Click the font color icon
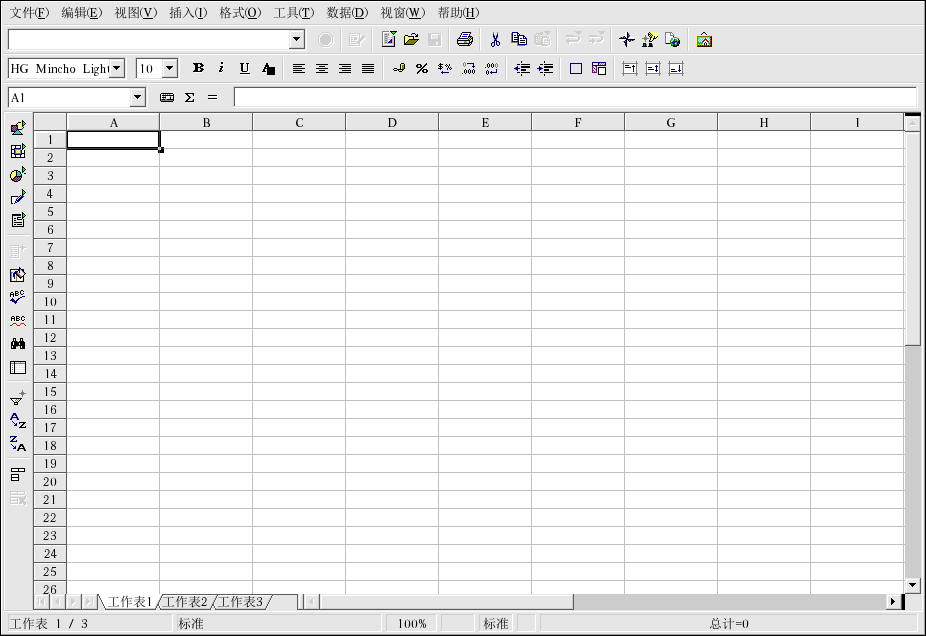Screen dimensions: 926x636 pos(268,69)
